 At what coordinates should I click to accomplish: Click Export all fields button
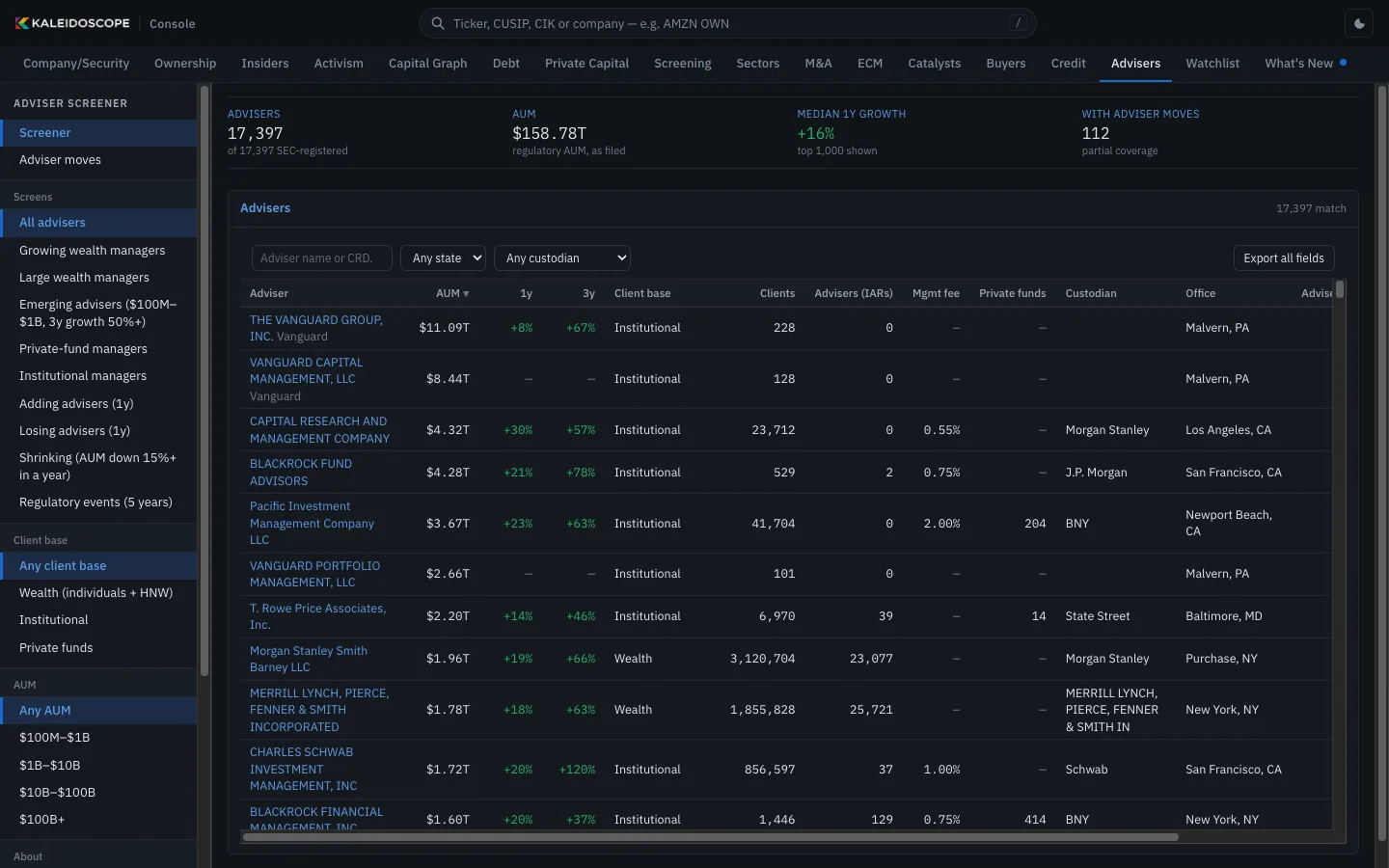(1284, 258)
